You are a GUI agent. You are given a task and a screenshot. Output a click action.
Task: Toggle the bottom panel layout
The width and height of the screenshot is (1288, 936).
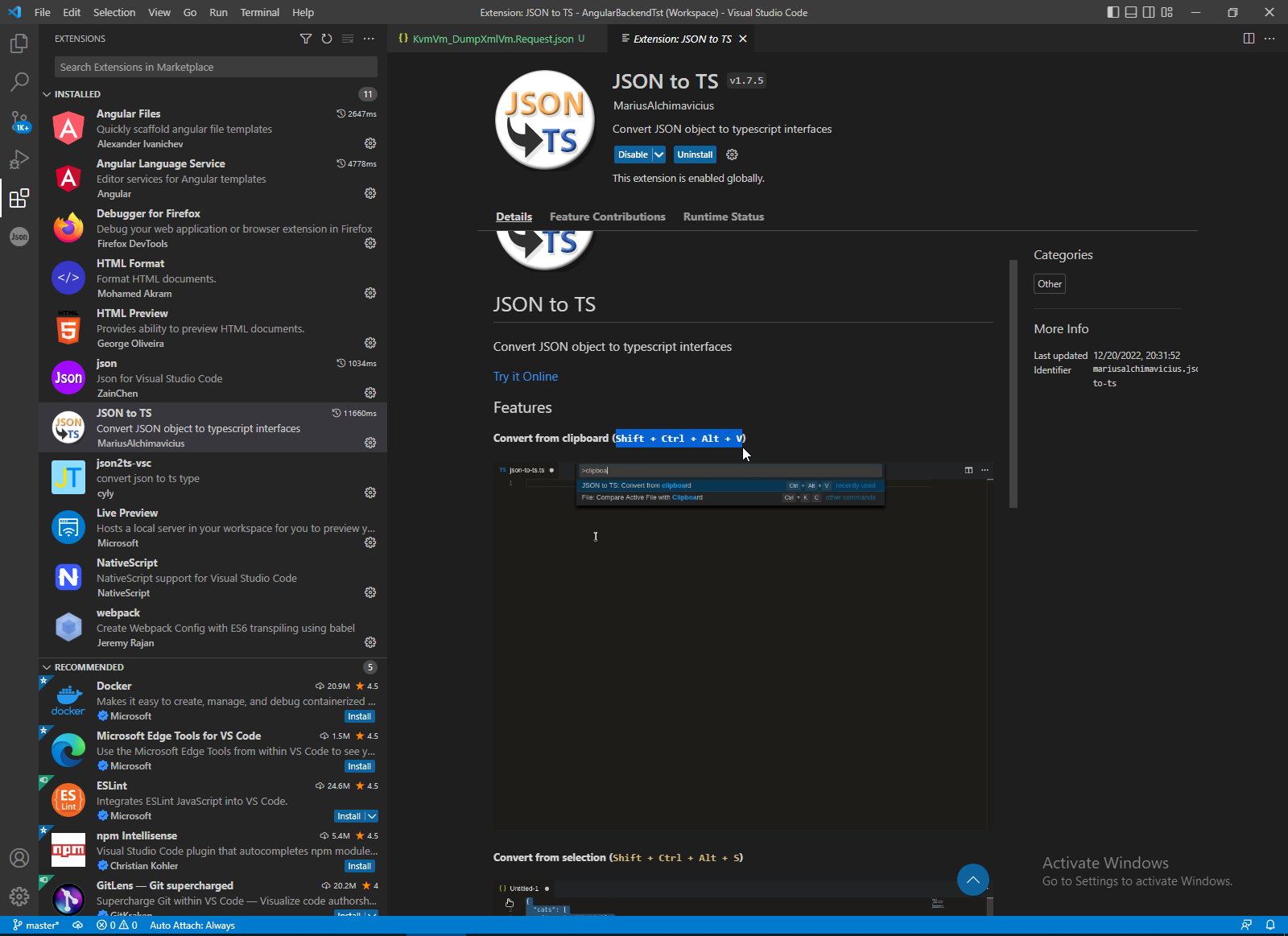pos(1131,12)
